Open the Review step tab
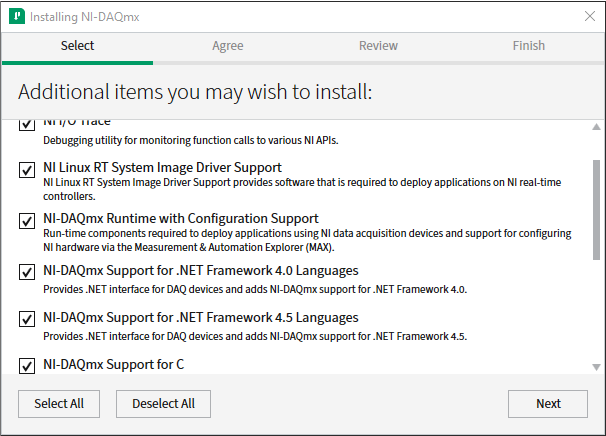This screenshot has height=436, width=606. click(x=378, y=46)
